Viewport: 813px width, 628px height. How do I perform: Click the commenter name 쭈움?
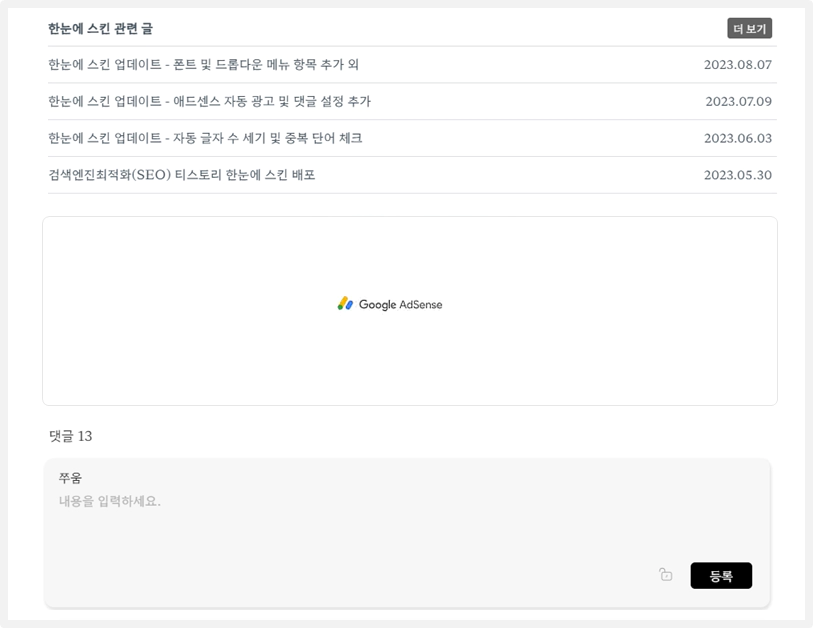click(x=70, y=478)
